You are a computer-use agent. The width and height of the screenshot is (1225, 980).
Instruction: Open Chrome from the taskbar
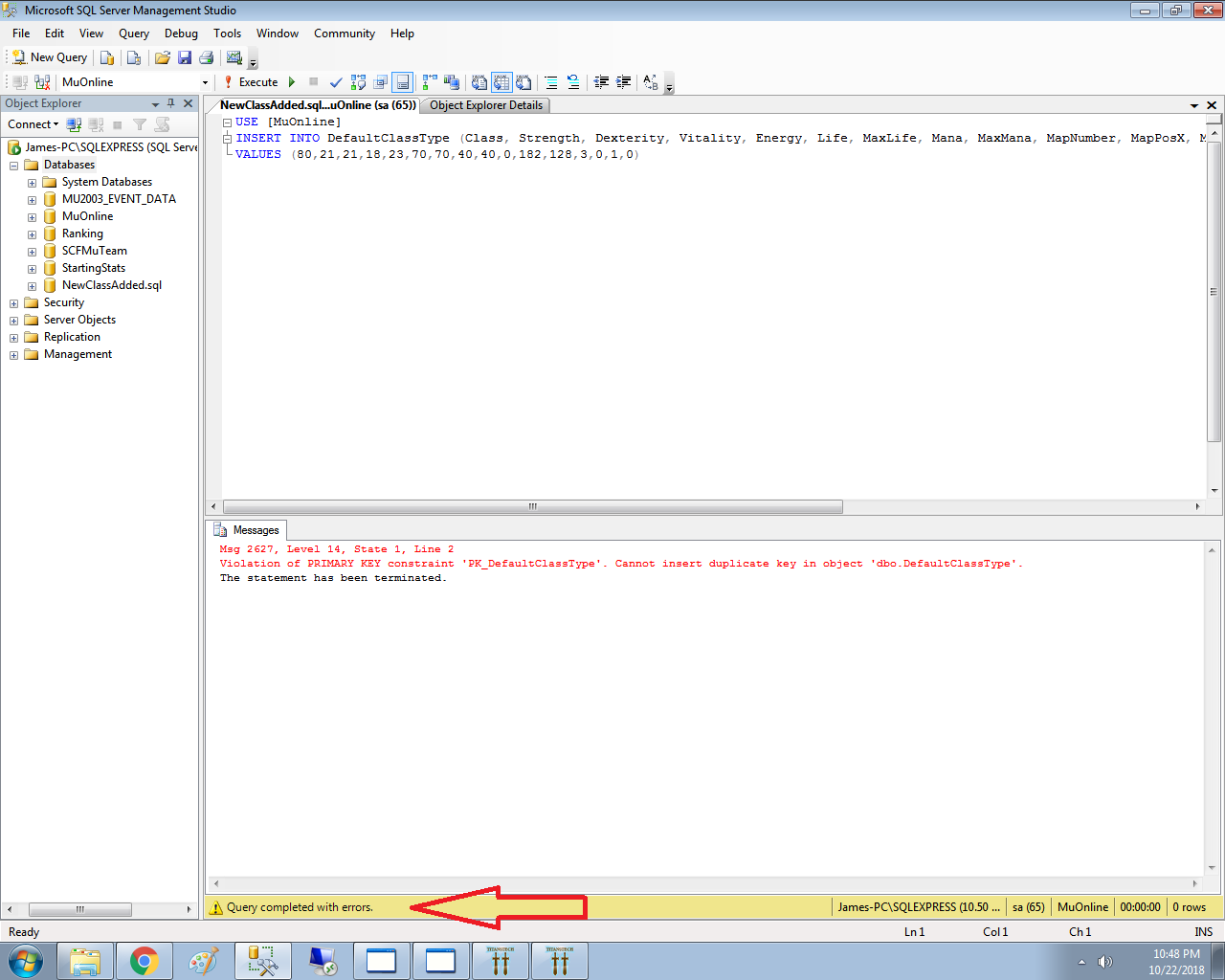(145, 961)
